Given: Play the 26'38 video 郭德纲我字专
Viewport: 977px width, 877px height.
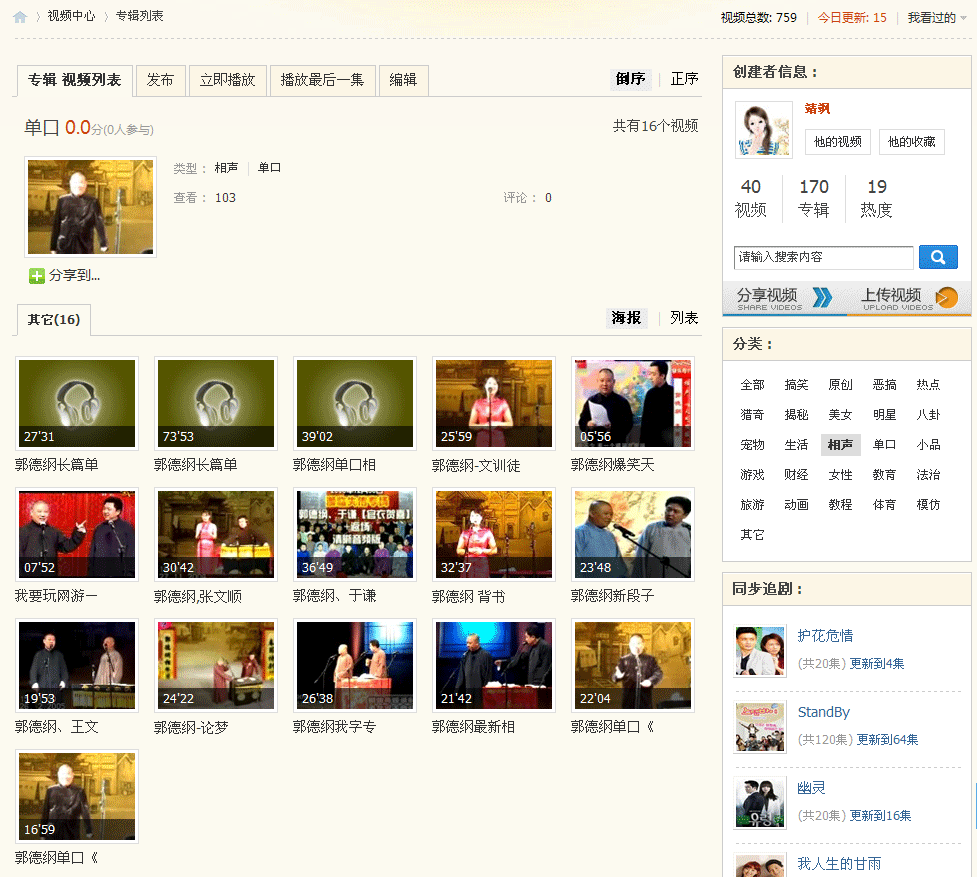Looking at the screenshot, I should pyautogui.click(x=355, y=665).
